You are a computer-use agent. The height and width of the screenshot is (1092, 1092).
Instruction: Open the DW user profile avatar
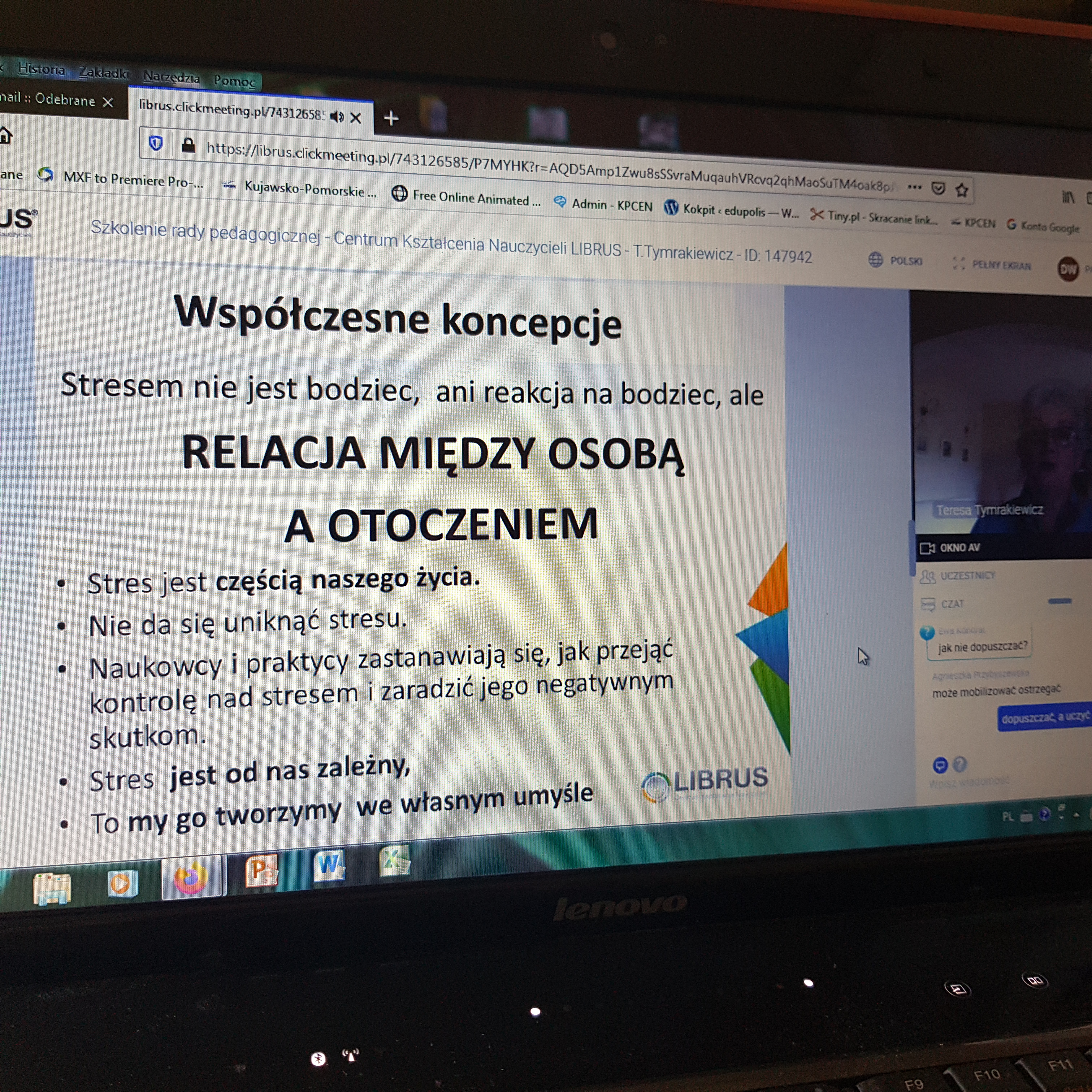[x=1068, y=269]
